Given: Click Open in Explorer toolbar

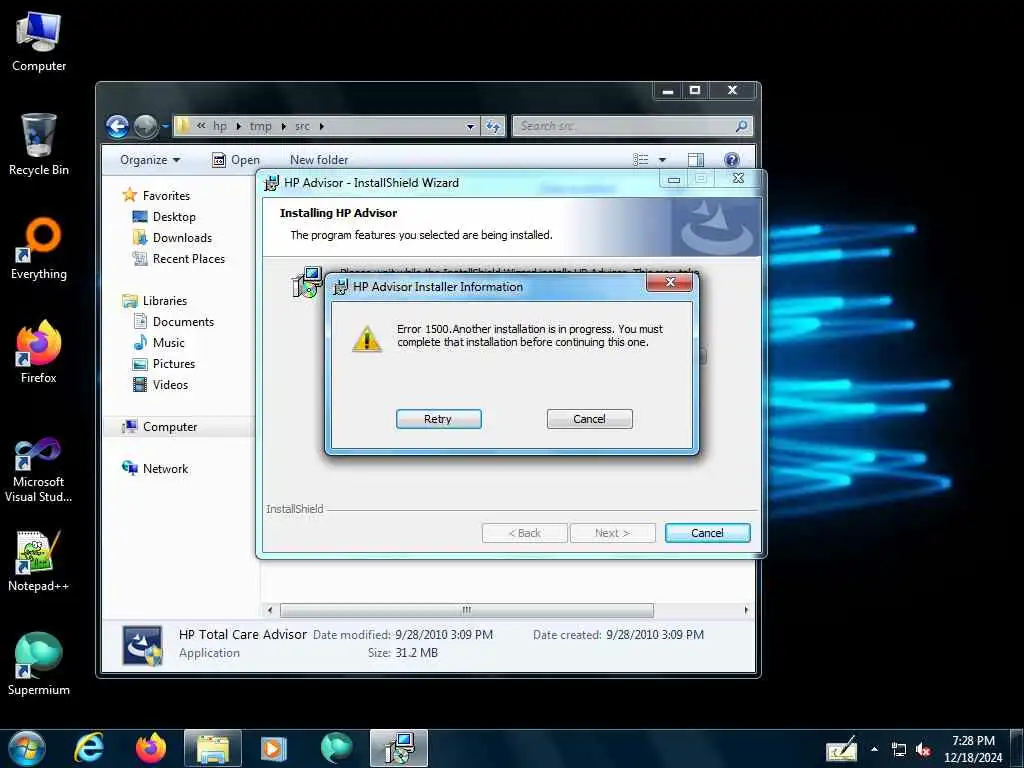Looking at the screenshot, I should [236, 160].
